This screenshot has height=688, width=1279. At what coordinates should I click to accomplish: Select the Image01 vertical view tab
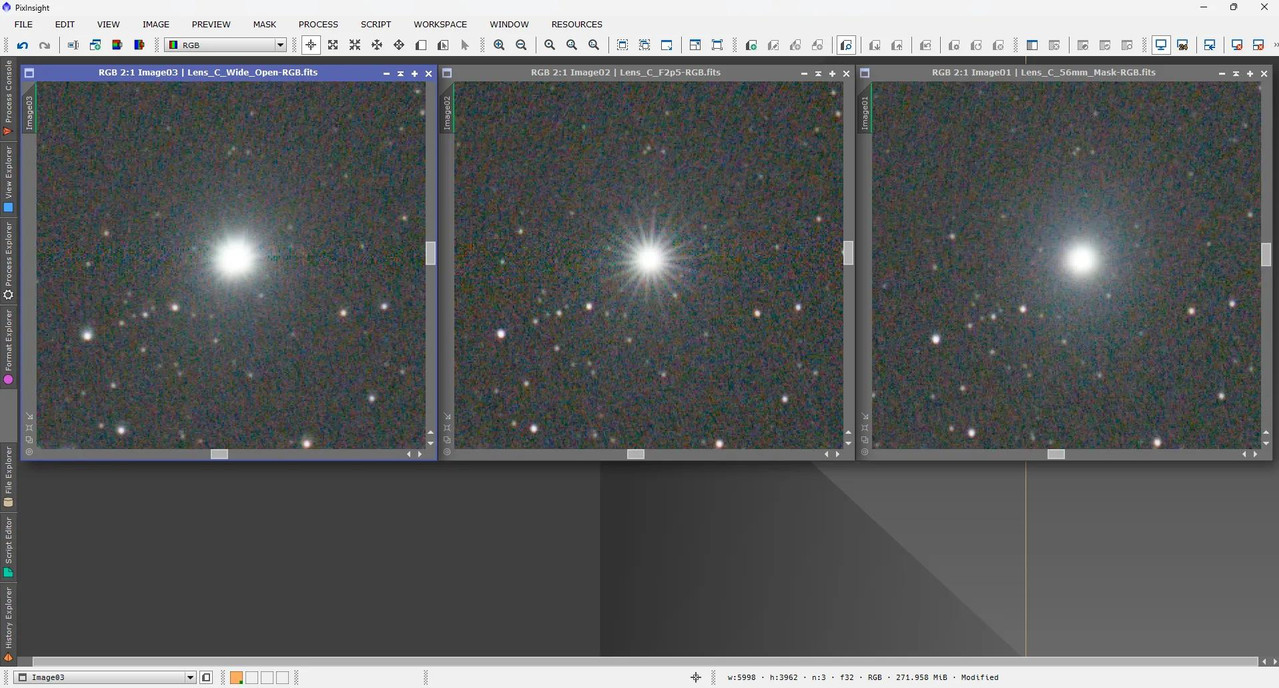tap(865, 112)
